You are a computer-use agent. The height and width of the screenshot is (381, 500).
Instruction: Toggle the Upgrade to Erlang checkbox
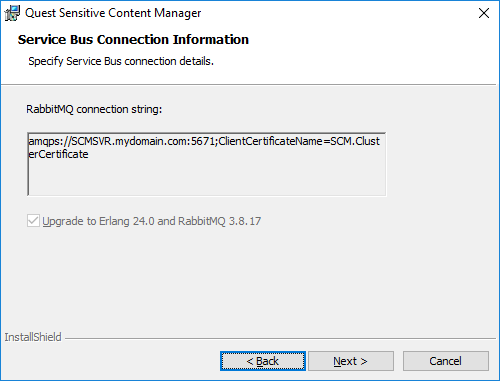click(33, 221)
